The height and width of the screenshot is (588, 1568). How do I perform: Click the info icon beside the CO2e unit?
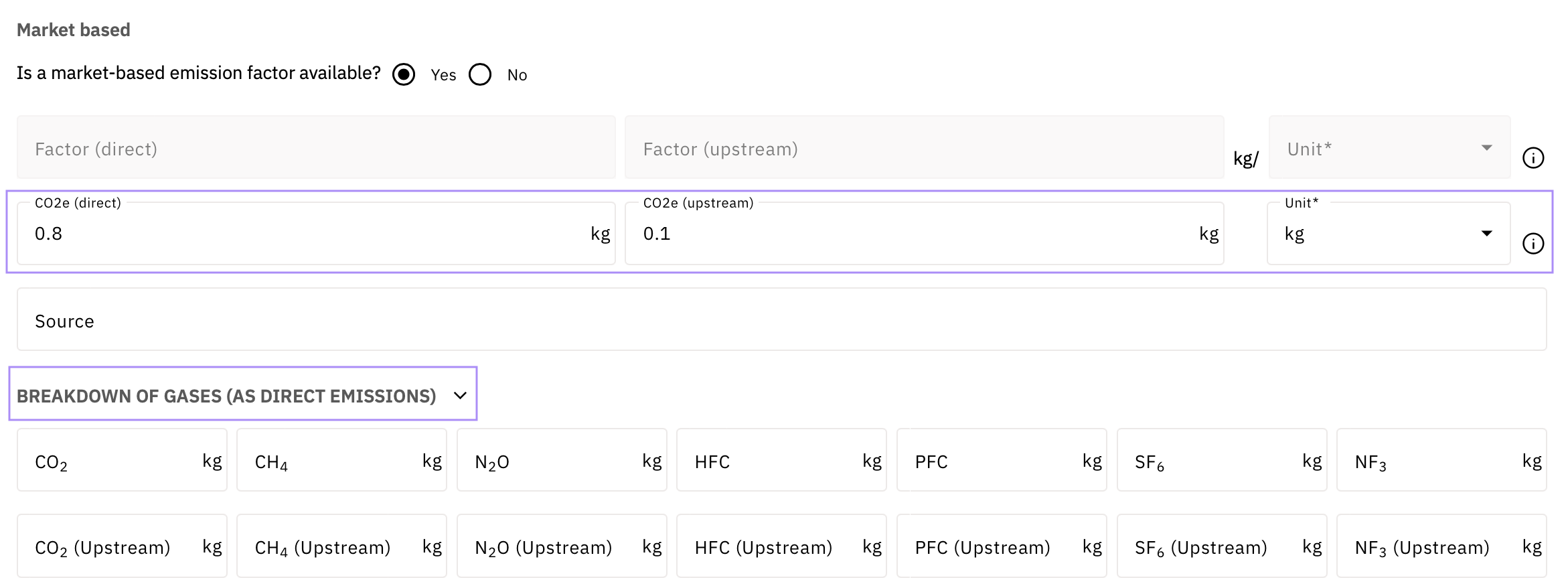coord(1533,243)
